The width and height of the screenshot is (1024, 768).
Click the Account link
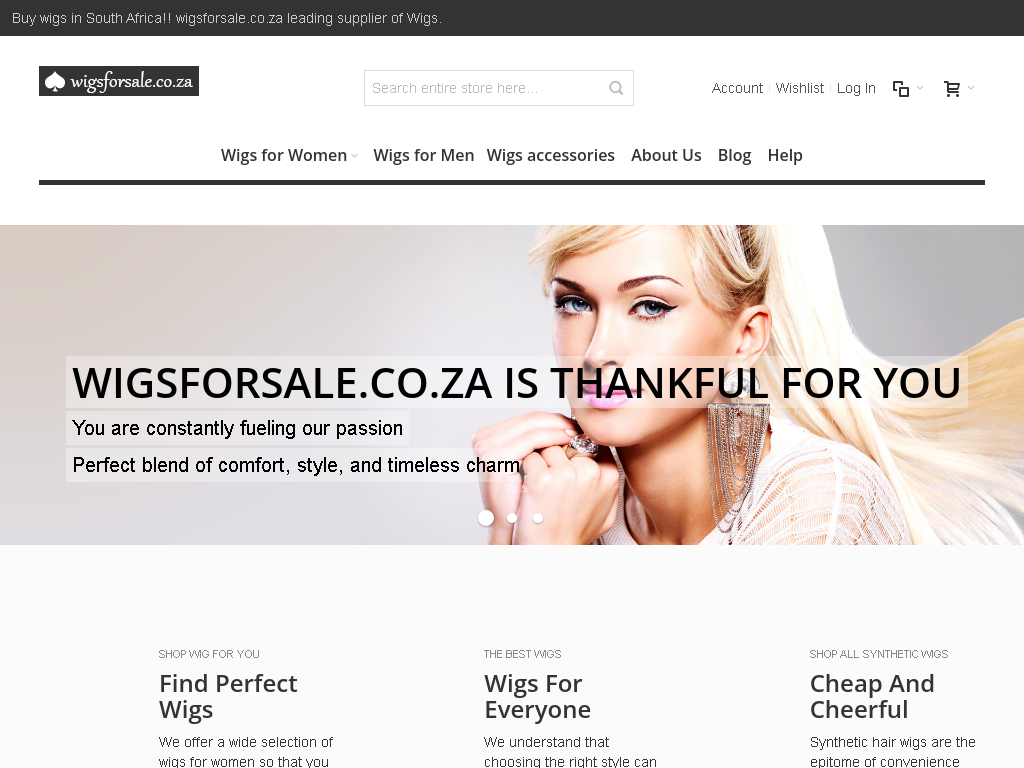coord(737,88)
